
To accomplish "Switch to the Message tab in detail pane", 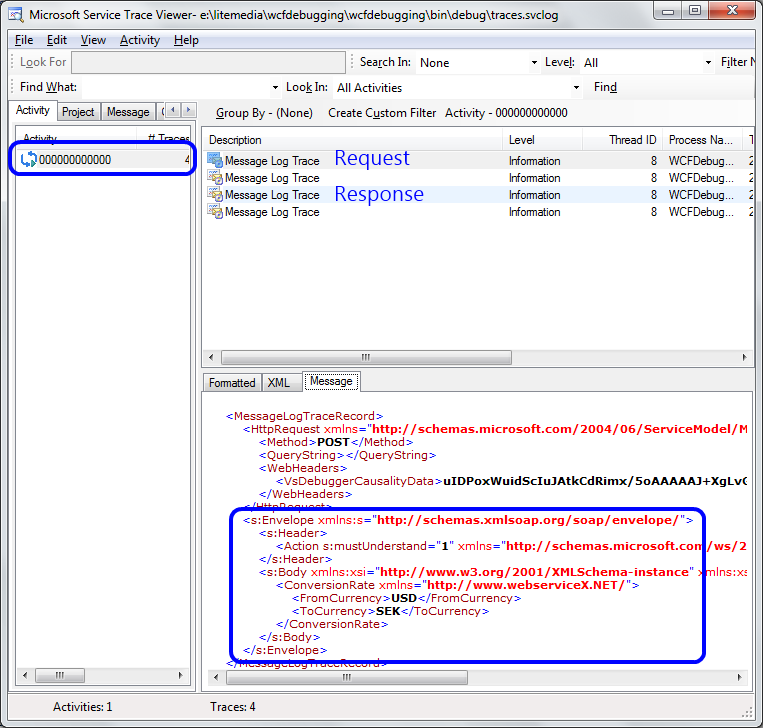I will click(331, 381).
